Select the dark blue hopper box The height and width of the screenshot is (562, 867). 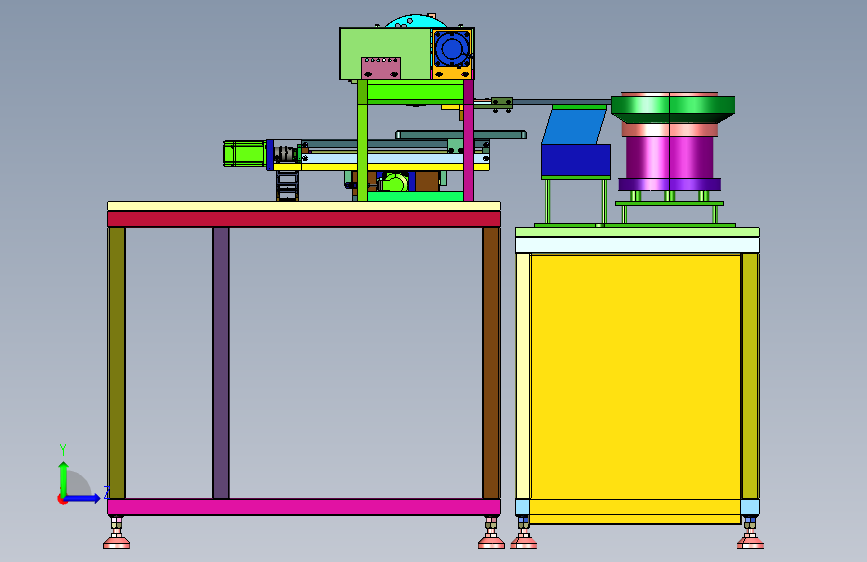(576, 161)
